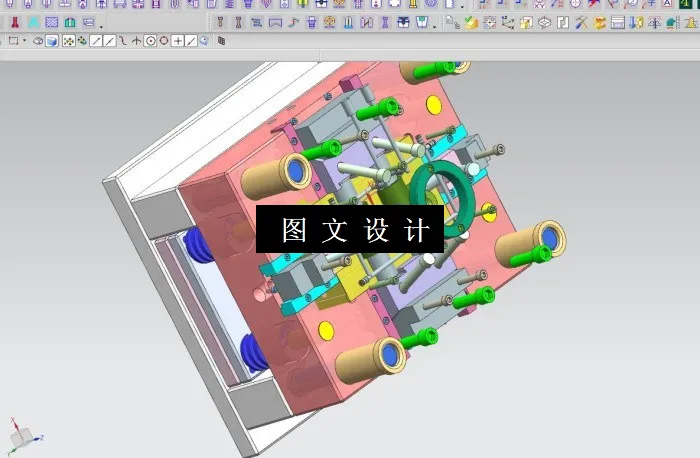This screenshot has width=700, height=458.
Task: Click the blue bolt icon next to the path icon
Action: (312, 22)
